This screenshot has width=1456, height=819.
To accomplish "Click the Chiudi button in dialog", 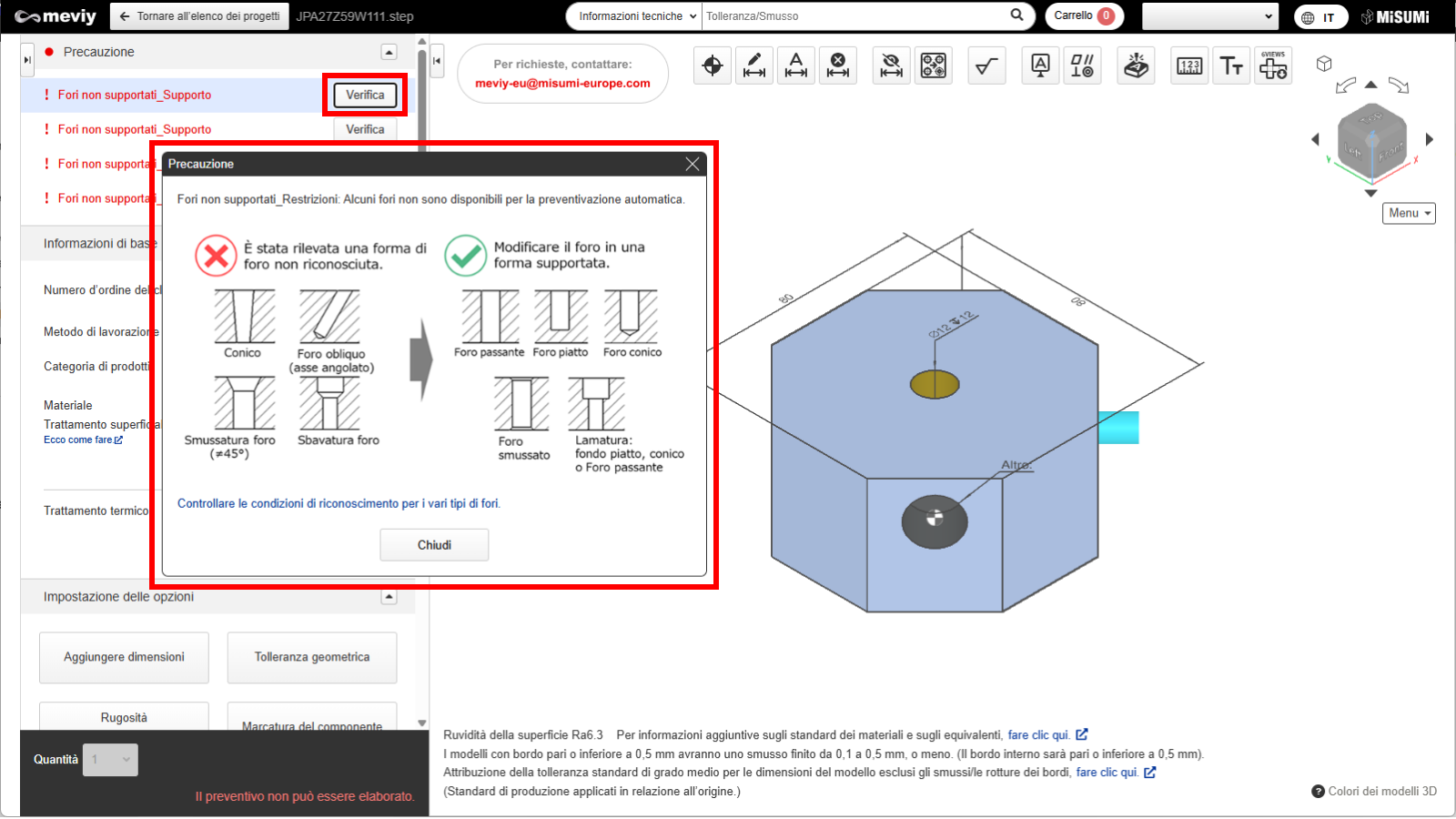I will [x=434, y=545].
